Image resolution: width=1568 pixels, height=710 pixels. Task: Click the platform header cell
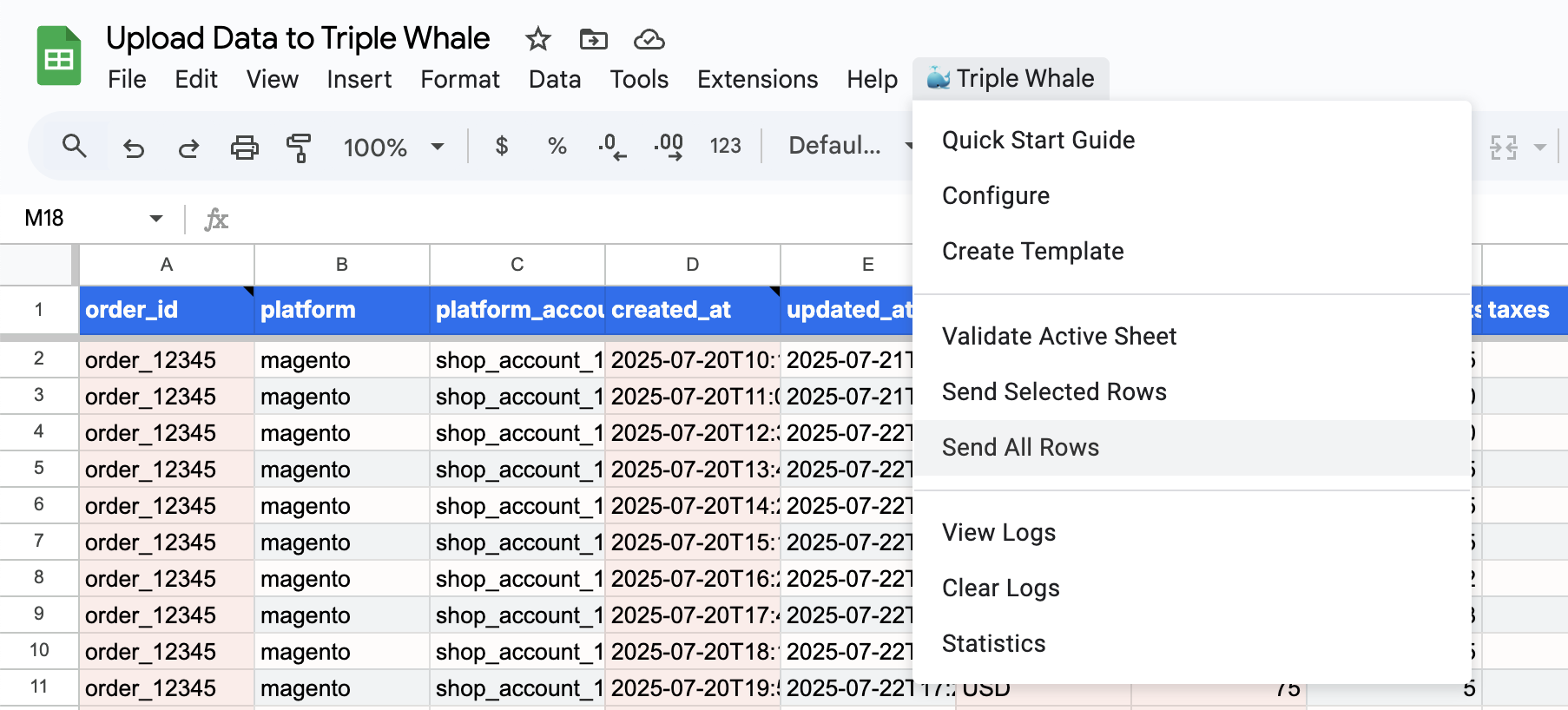pyautogui.click(x=342, y=310)
